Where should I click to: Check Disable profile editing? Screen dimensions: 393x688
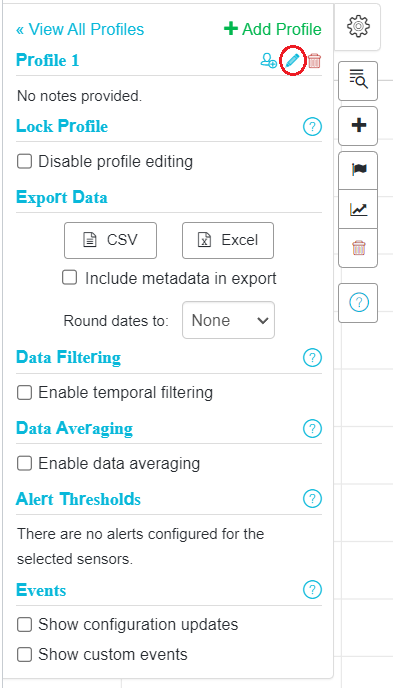click(x=25, y=161)
